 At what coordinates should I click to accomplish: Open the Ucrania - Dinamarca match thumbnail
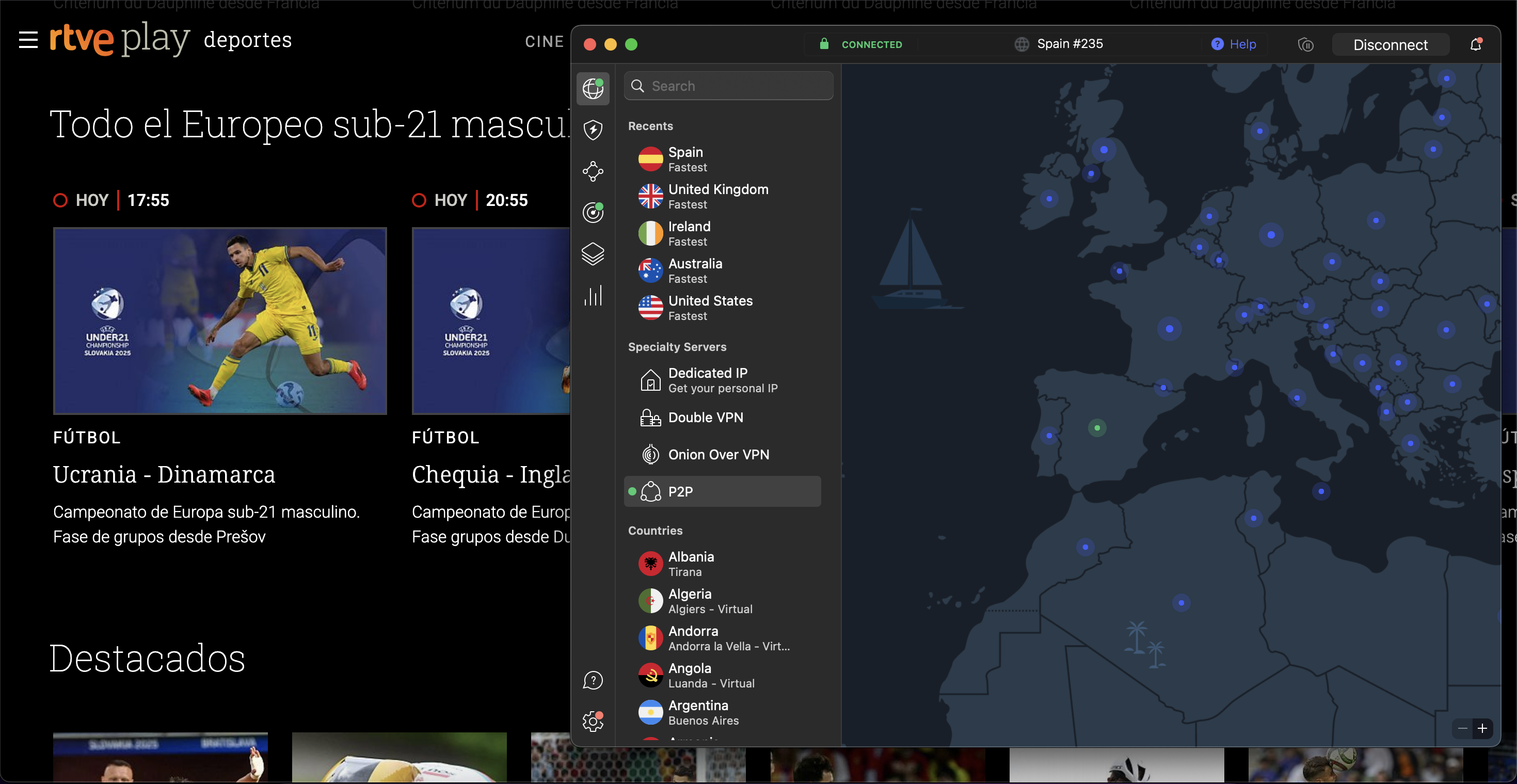(220, 321)
